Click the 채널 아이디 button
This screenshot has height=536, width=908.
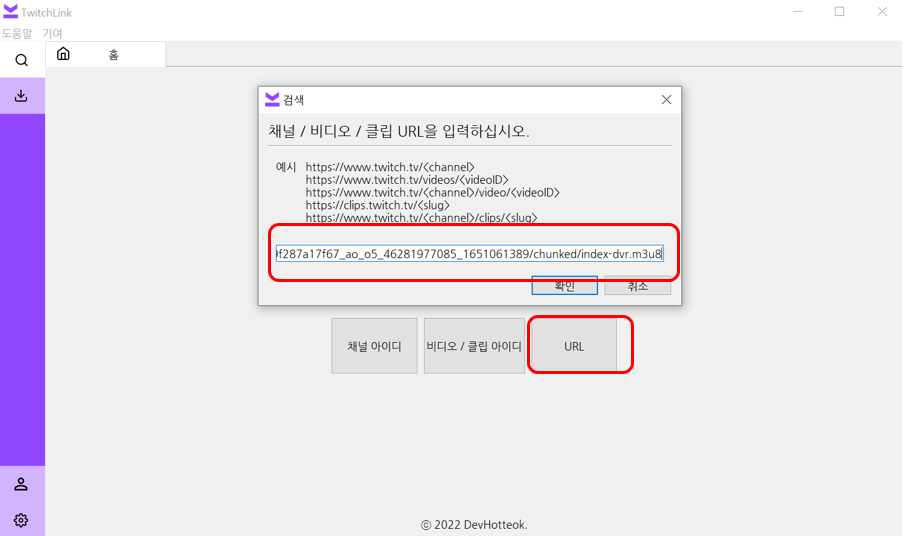(x=374, y=346)
